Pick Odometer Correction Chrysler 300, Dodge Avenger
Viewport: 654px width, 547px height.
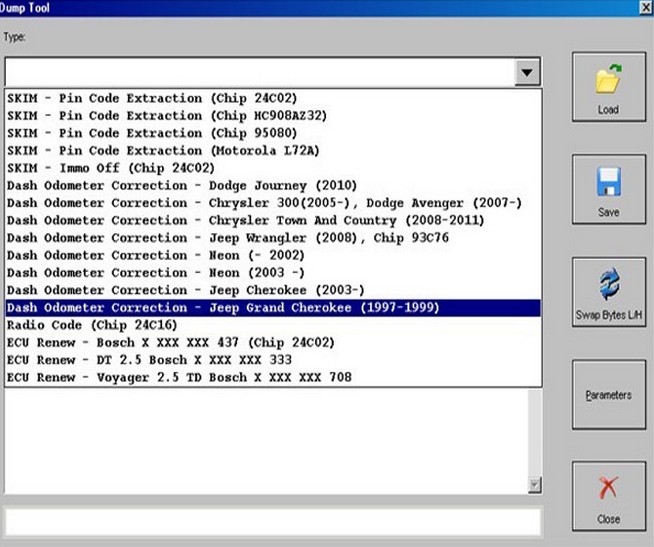(273, 203)
